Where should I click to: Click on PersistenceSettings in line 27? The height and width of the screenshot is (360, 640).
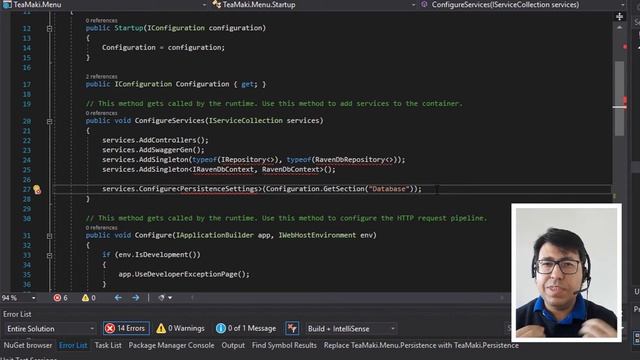[219, 189]
